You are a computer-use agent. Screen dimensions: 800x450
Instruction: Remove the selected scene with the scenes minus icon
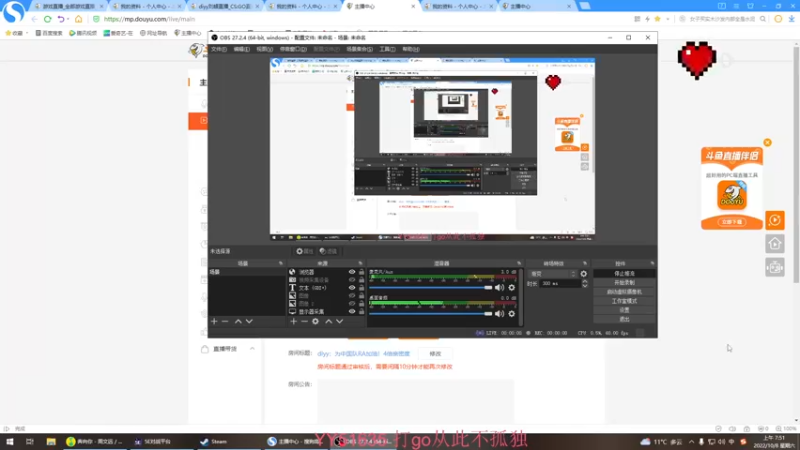tap(225, 321)
